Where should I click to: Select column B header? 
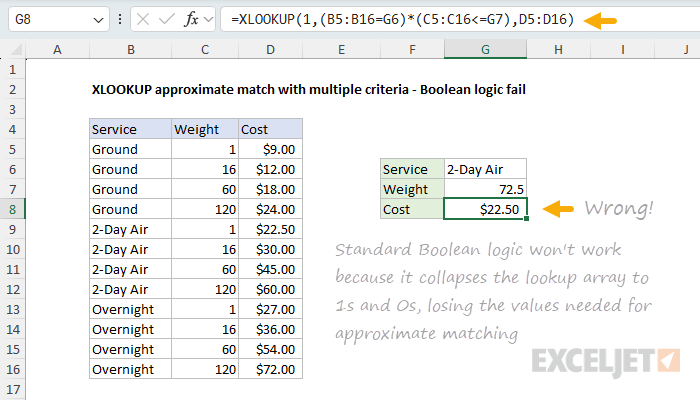[x=130, y=49]
